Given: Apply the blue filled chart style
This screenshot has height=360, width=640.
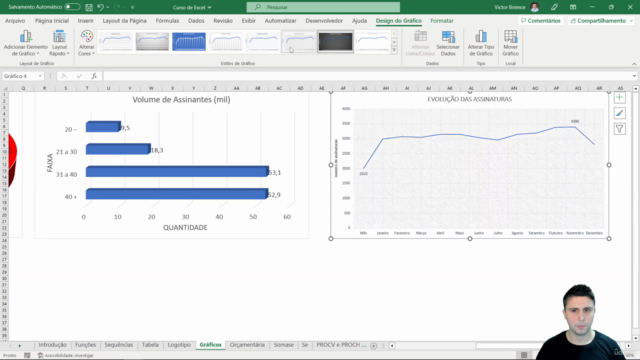Looking at the screenshot, I should pyautogui.click(x=189, y=42).
